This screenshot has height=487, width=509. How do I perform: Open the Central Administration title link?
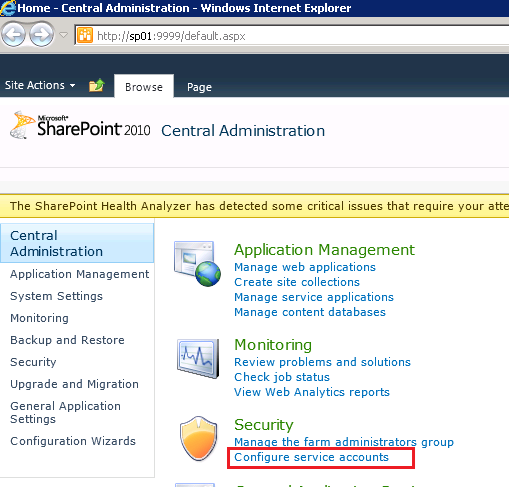click(x=243, y=130)
